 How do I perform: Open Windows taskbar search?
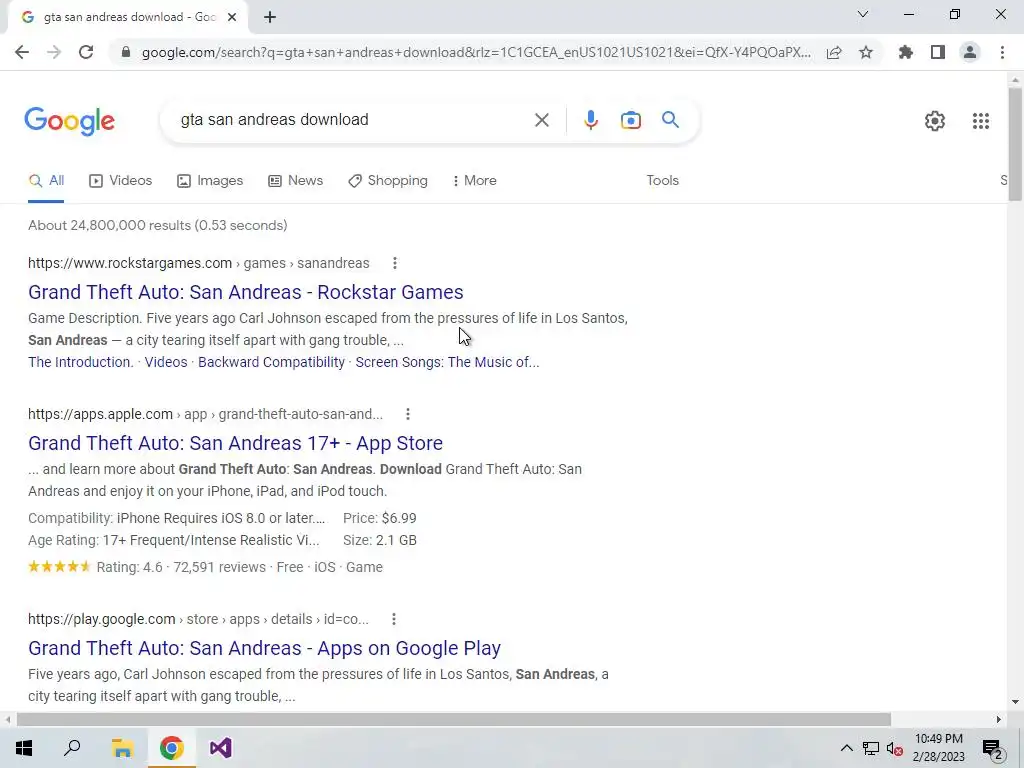[72, 748]
